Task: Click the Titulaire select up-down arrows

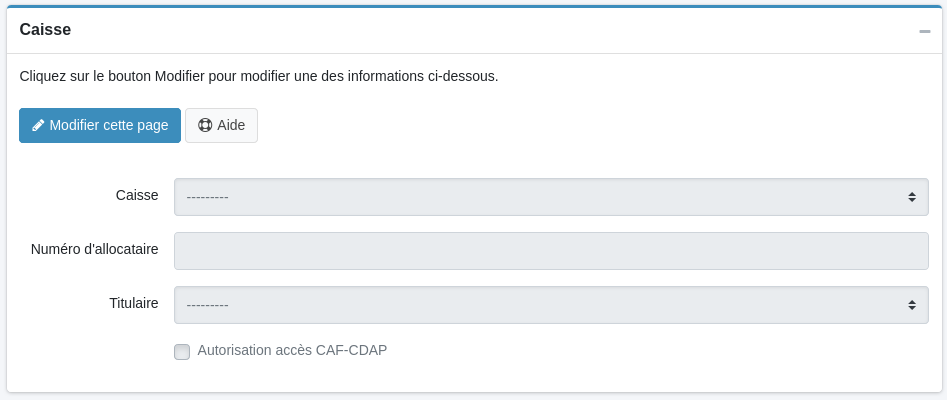Action: [912, 305]
